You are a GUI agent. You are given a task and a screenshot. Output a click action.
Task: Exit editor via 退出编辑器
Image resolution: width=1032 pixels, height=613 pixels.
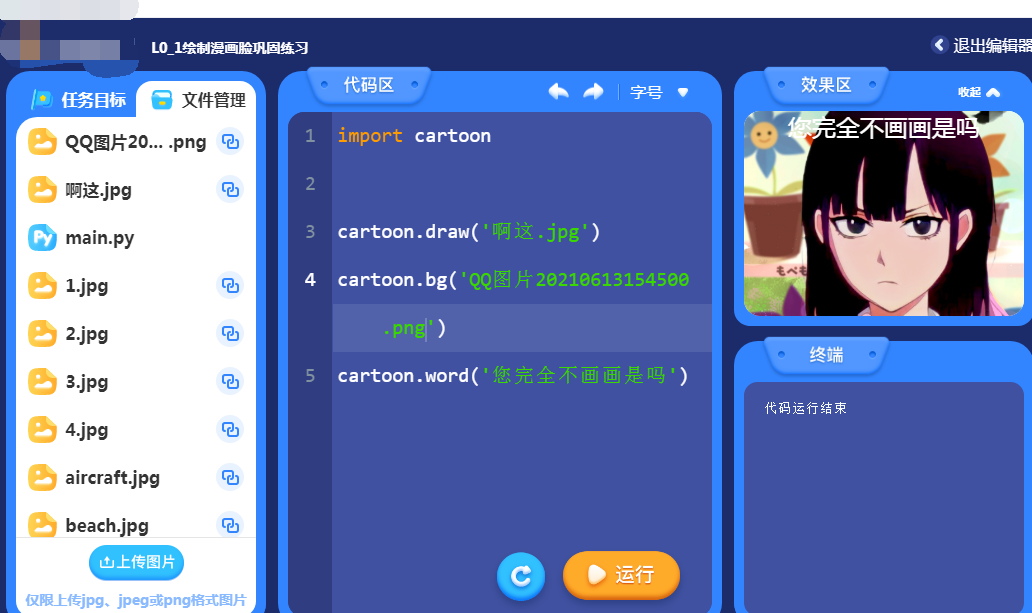pyautogui.click(x=981, y=45)
